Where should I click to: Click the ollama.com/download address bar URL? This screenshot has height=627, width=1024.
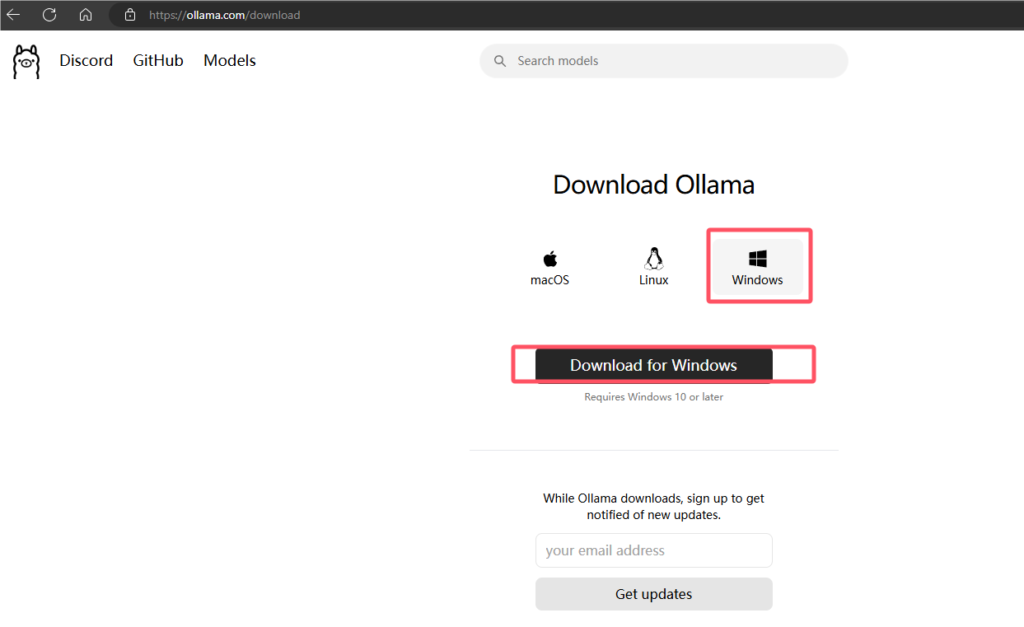point(225,15)
